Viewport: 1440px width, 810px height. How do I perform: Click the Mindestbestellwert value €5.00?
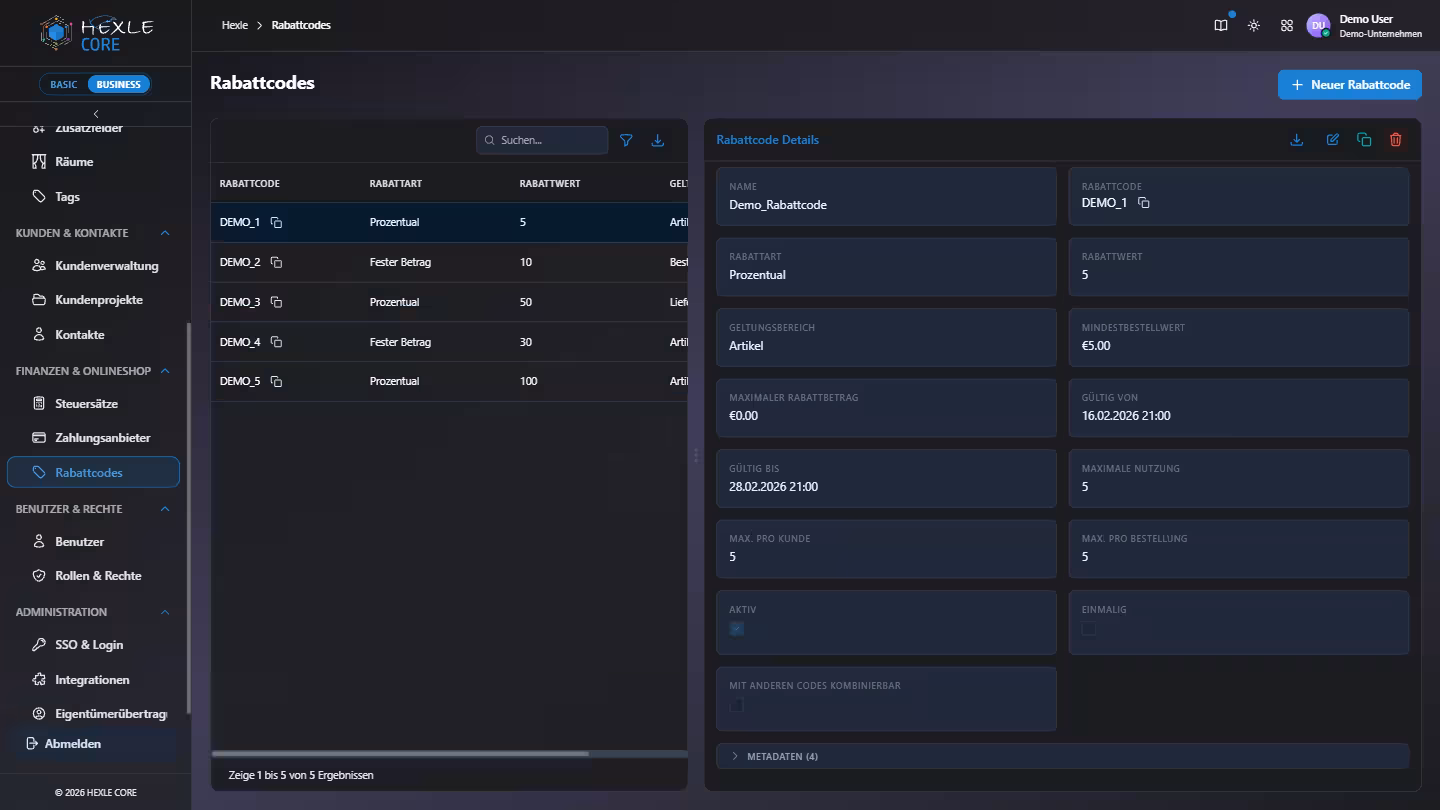(x=1096, y=346)
